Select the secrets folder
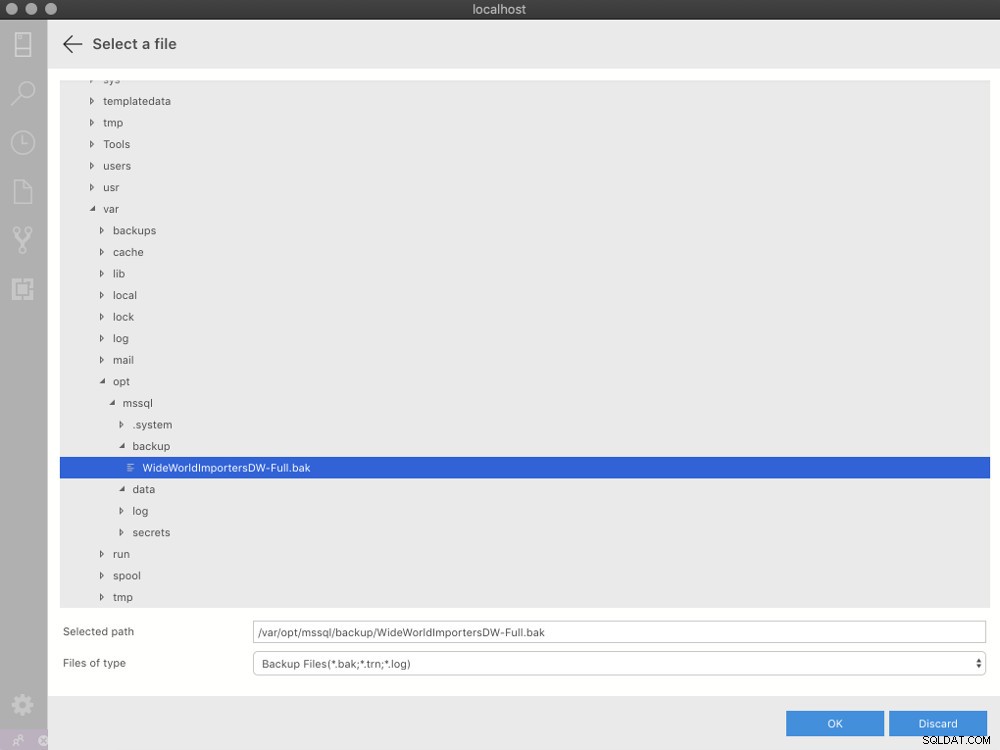 pos(151,533)
